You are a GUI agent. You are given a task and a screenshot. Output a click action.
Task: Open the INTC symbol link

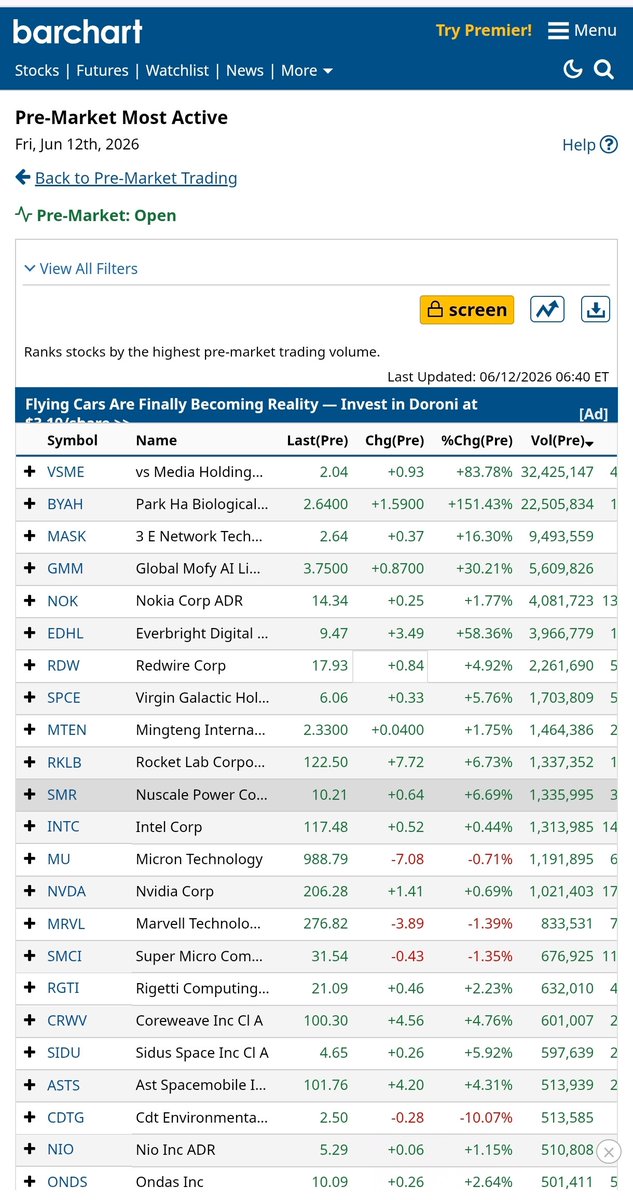tap(63, 827)
